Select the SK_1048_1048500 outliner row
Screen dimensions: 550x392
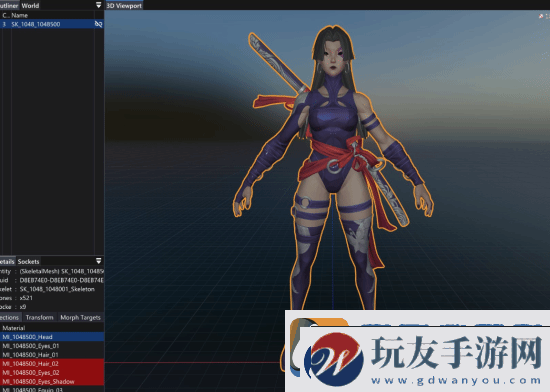tap(52, 24)
